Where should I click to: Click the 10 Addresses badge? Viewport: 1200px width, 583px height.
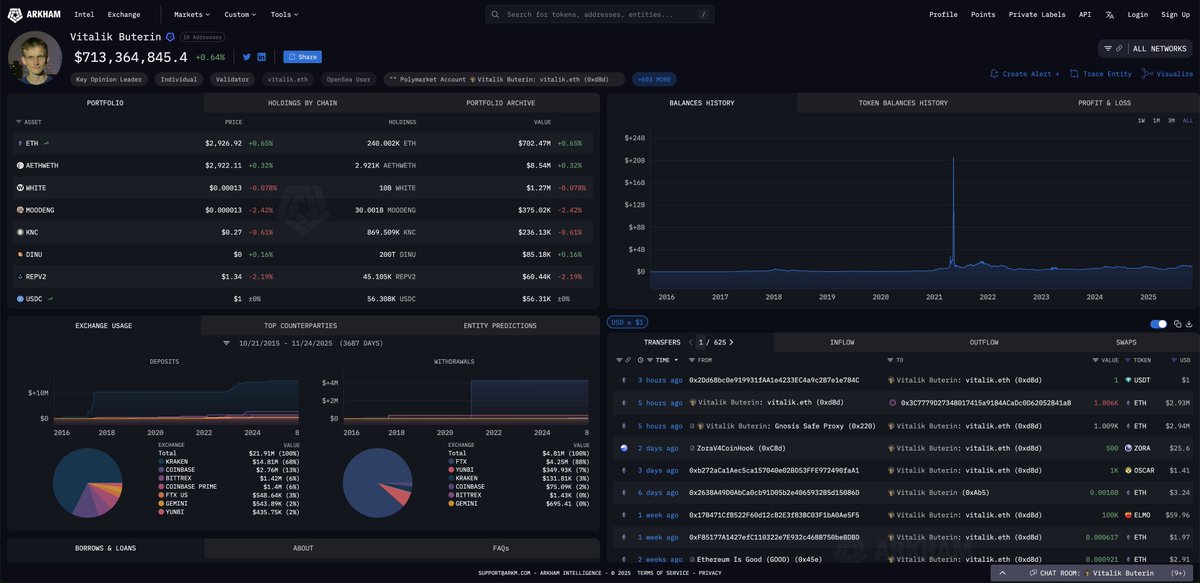(203, 37)
